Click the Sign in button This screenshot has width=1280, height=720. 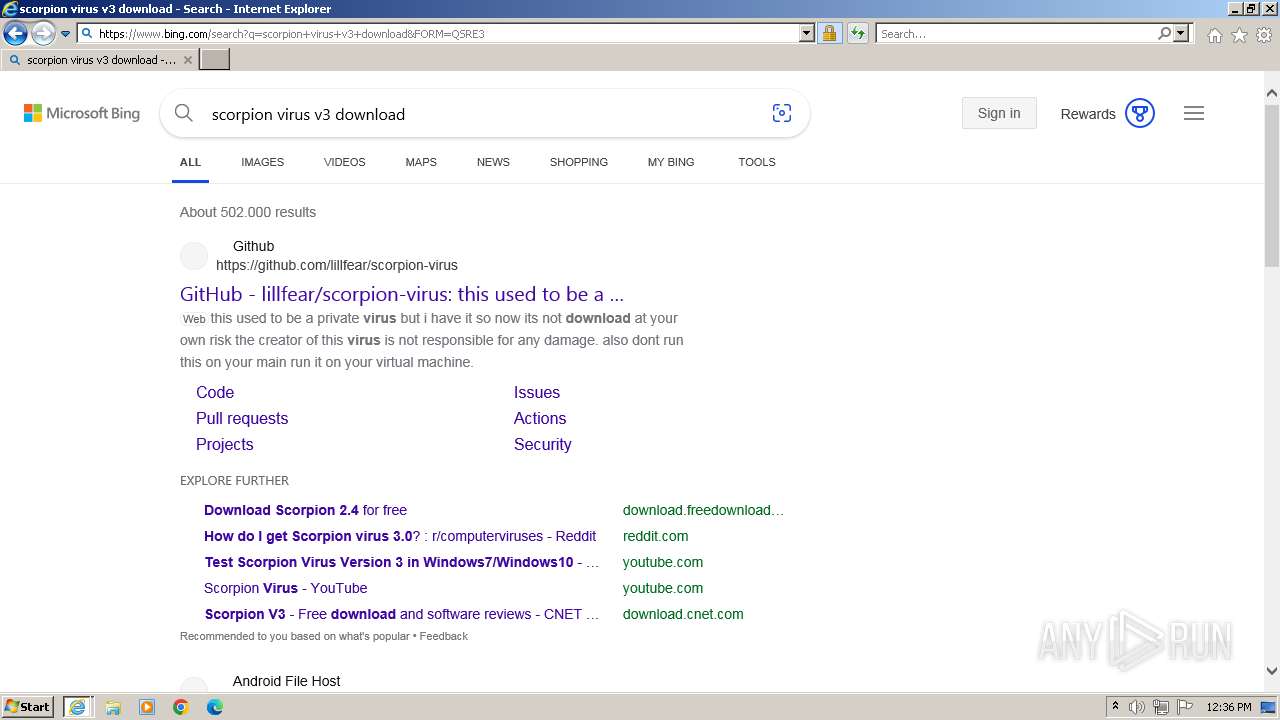[999, 113]
